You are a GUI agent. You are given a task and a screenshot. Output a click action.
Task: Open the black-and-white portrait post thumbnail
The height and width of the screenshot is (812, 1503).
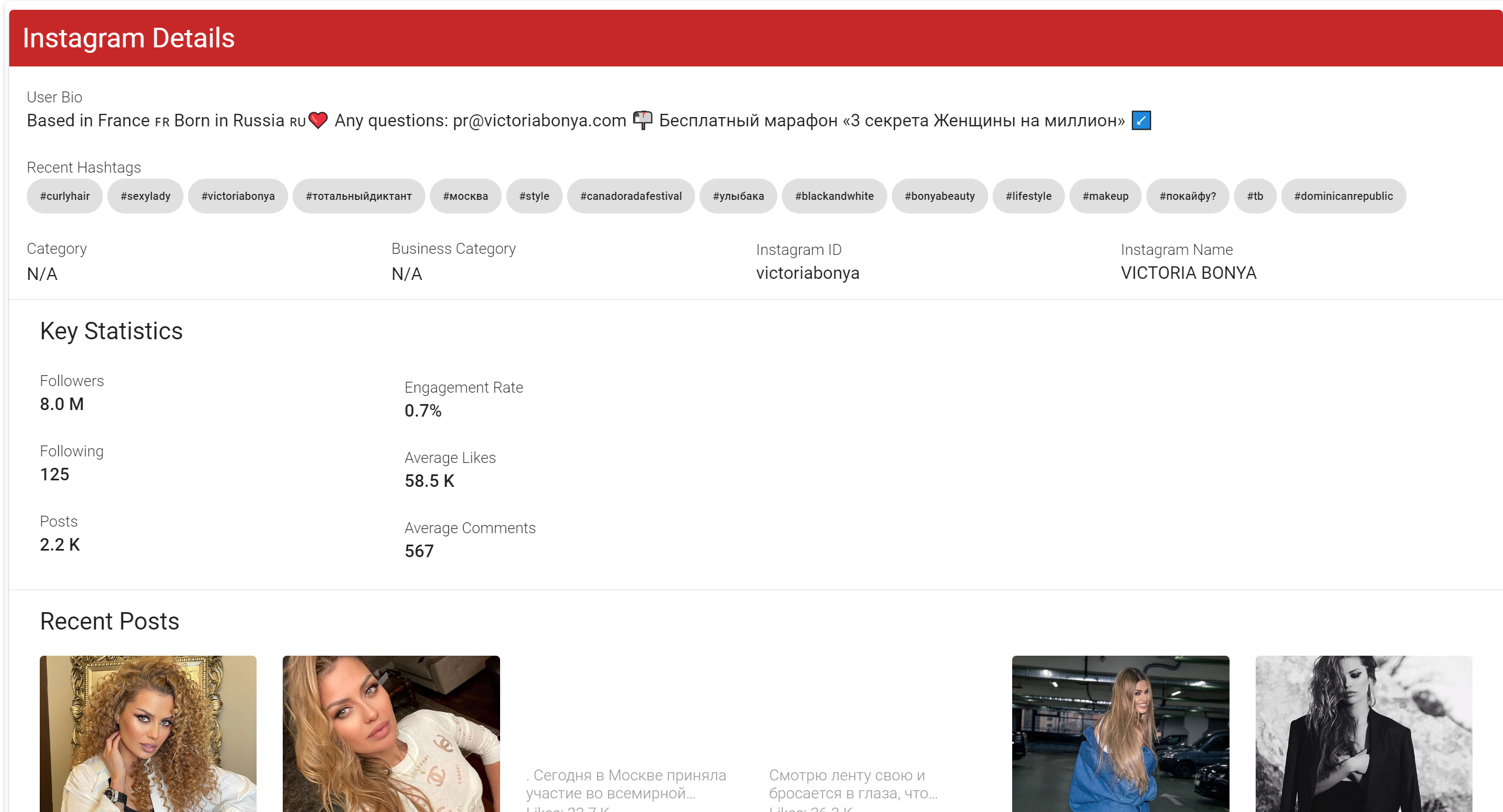pyautogui.click(x=1364, y=734)
